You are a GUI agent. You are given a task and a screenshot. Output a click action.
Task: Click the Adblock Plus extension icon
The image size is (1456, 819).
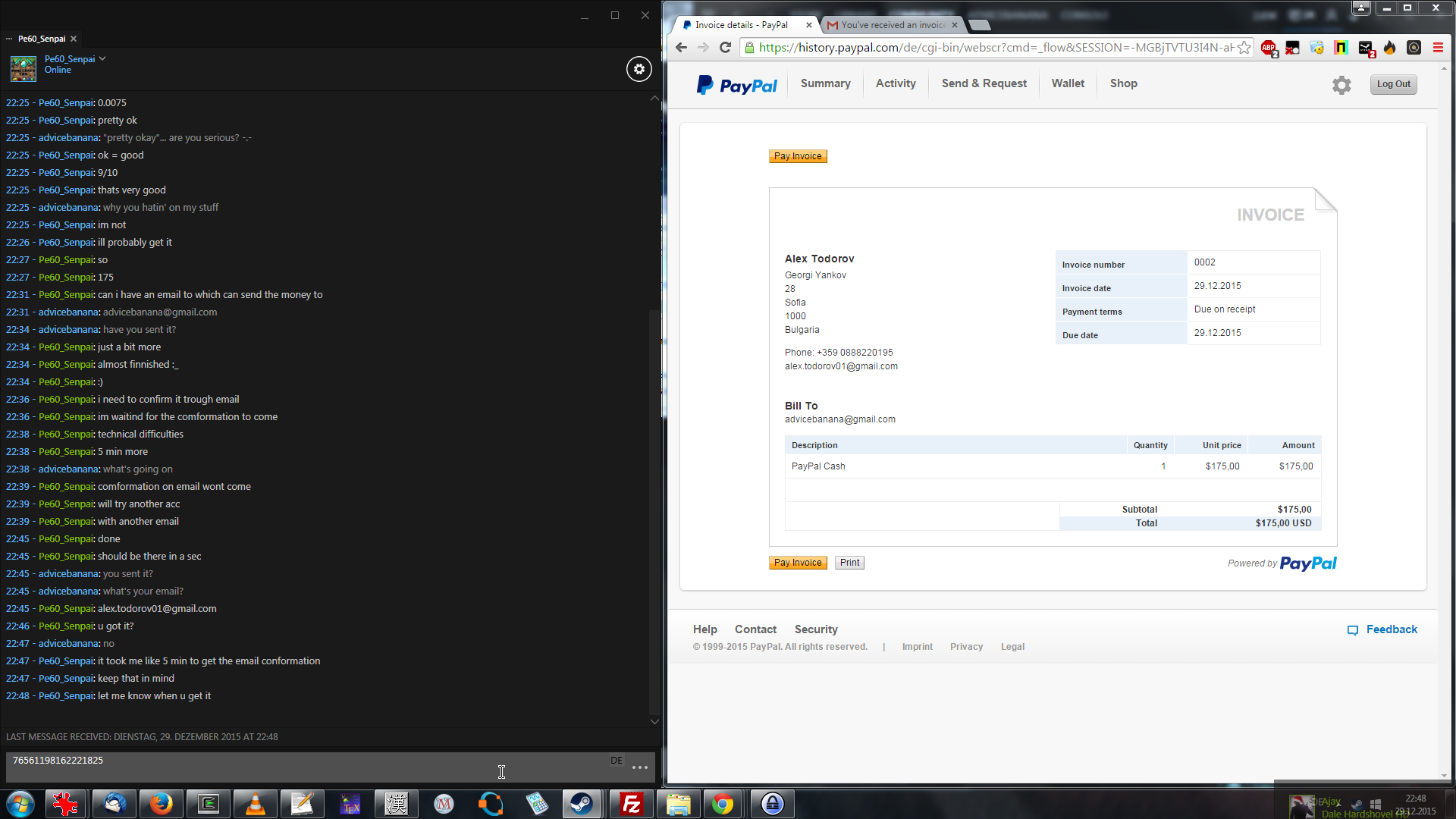pyautogui.click(x=1268, y=48)
